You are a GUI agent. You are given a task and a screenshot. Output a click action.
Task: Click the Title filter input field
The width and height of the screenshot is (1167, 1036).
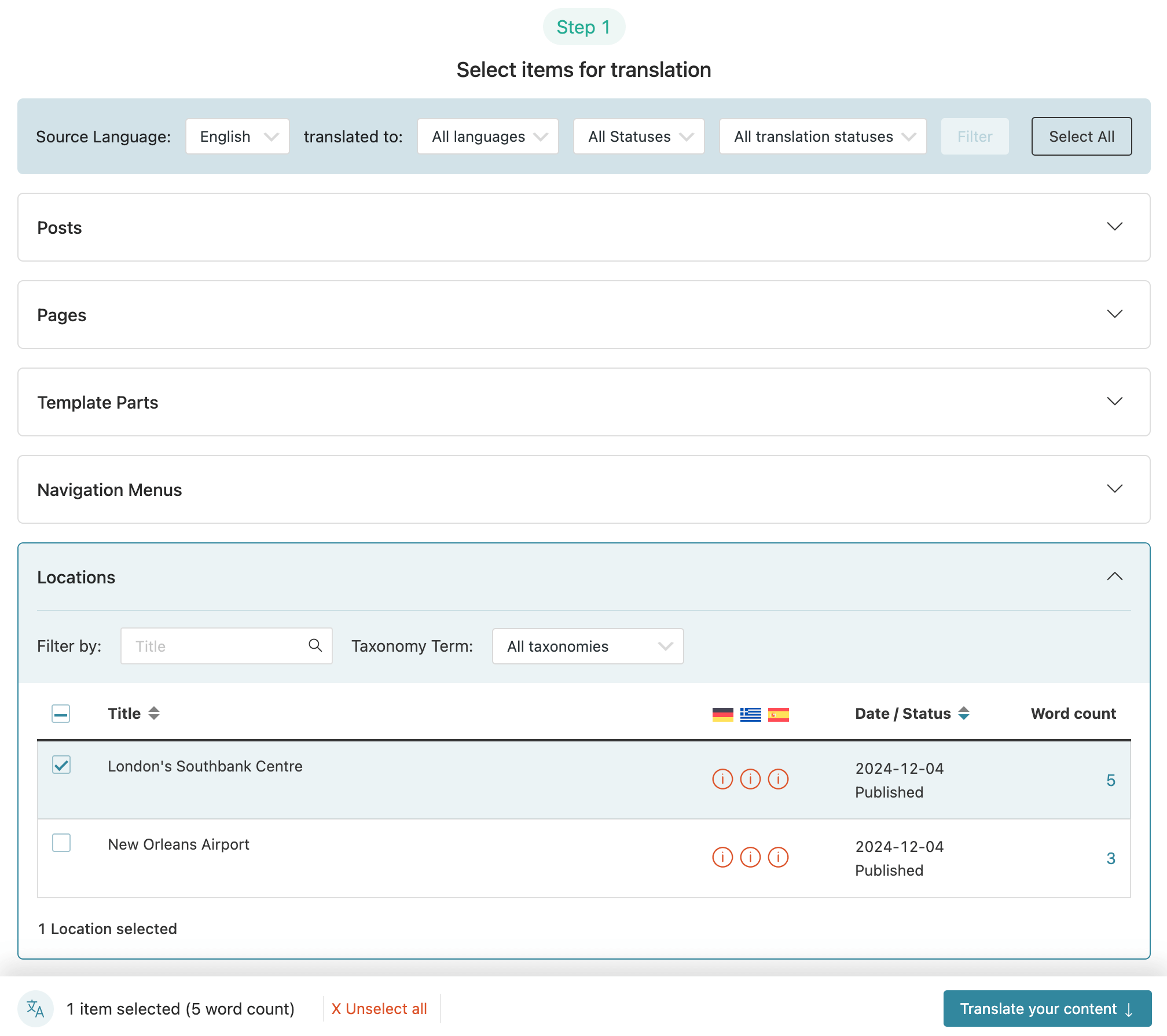point(226,646)
